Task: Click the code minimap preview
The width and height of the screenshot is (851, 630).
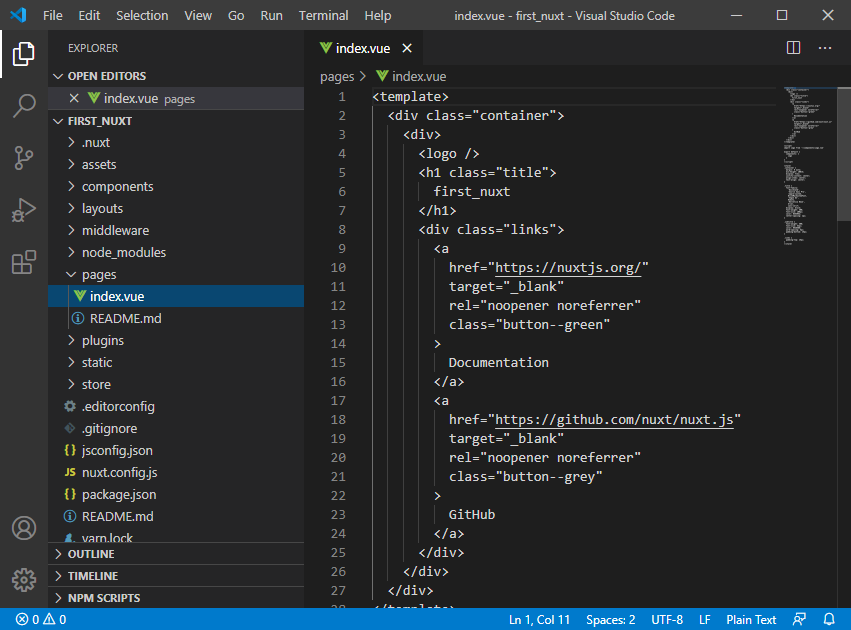Action: (805, 150)
